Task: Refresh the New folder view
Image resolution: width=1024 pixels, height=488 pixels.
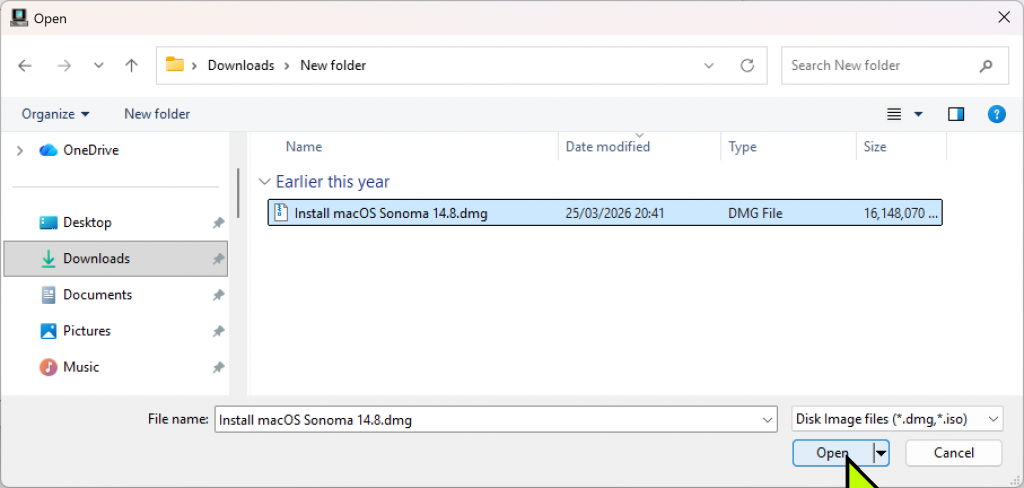Action: coord(747,65)
